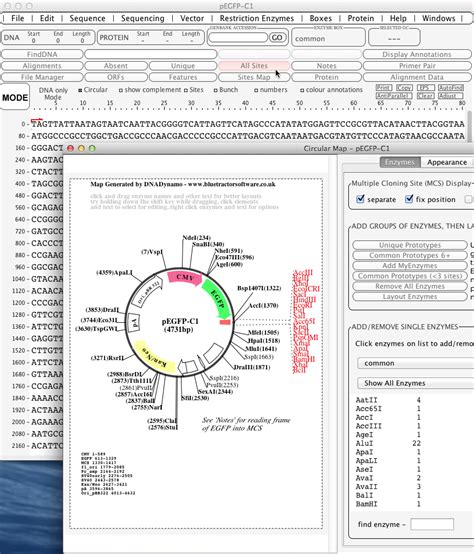Click the Remove All Enzymes button
Screen dimensions: 474x554
(x=410, y=286)
